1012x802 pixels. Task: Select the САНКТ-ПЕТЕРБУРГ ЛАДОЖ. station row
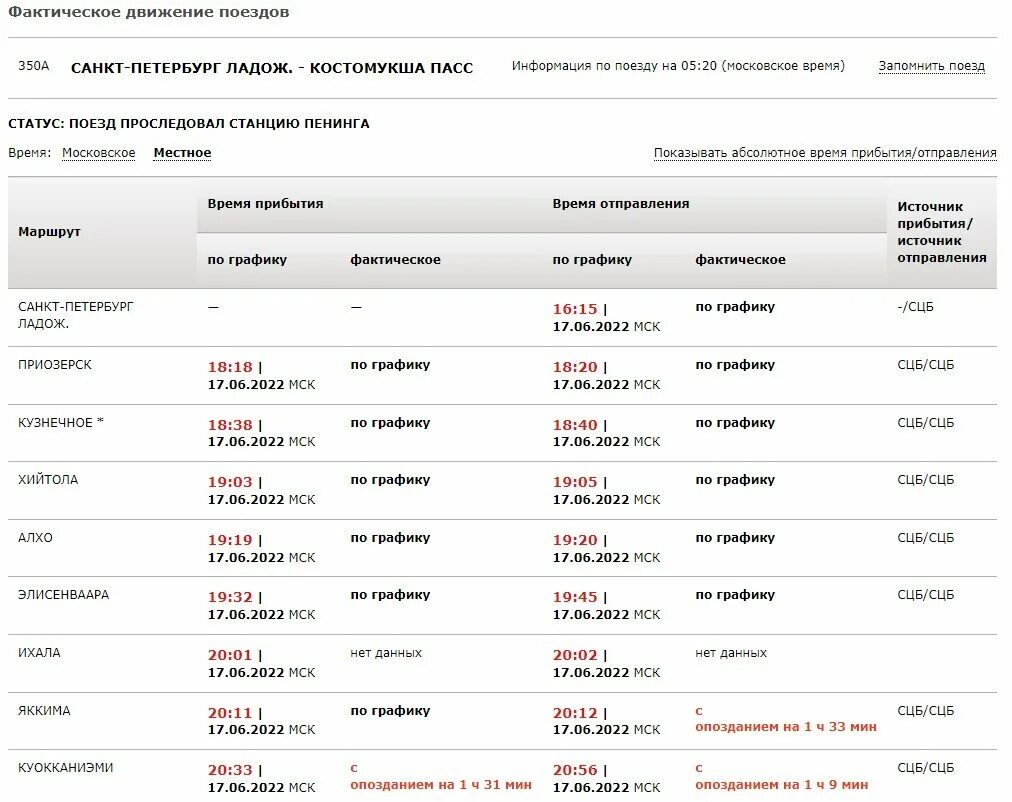(x=502, y=317)
